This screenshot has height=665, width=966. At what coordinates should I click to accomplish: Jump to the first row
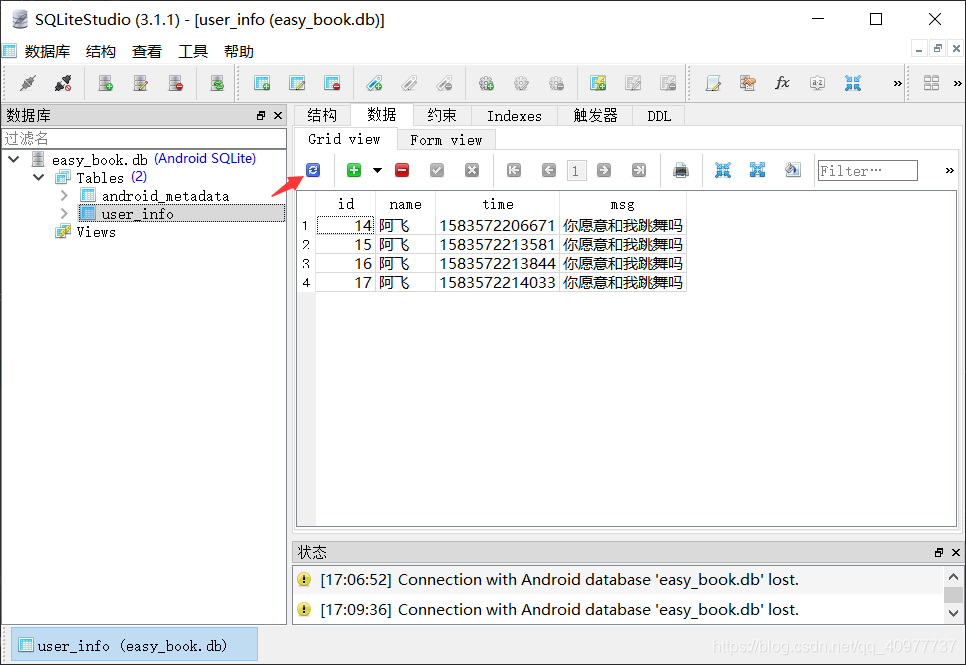[513, 170]
